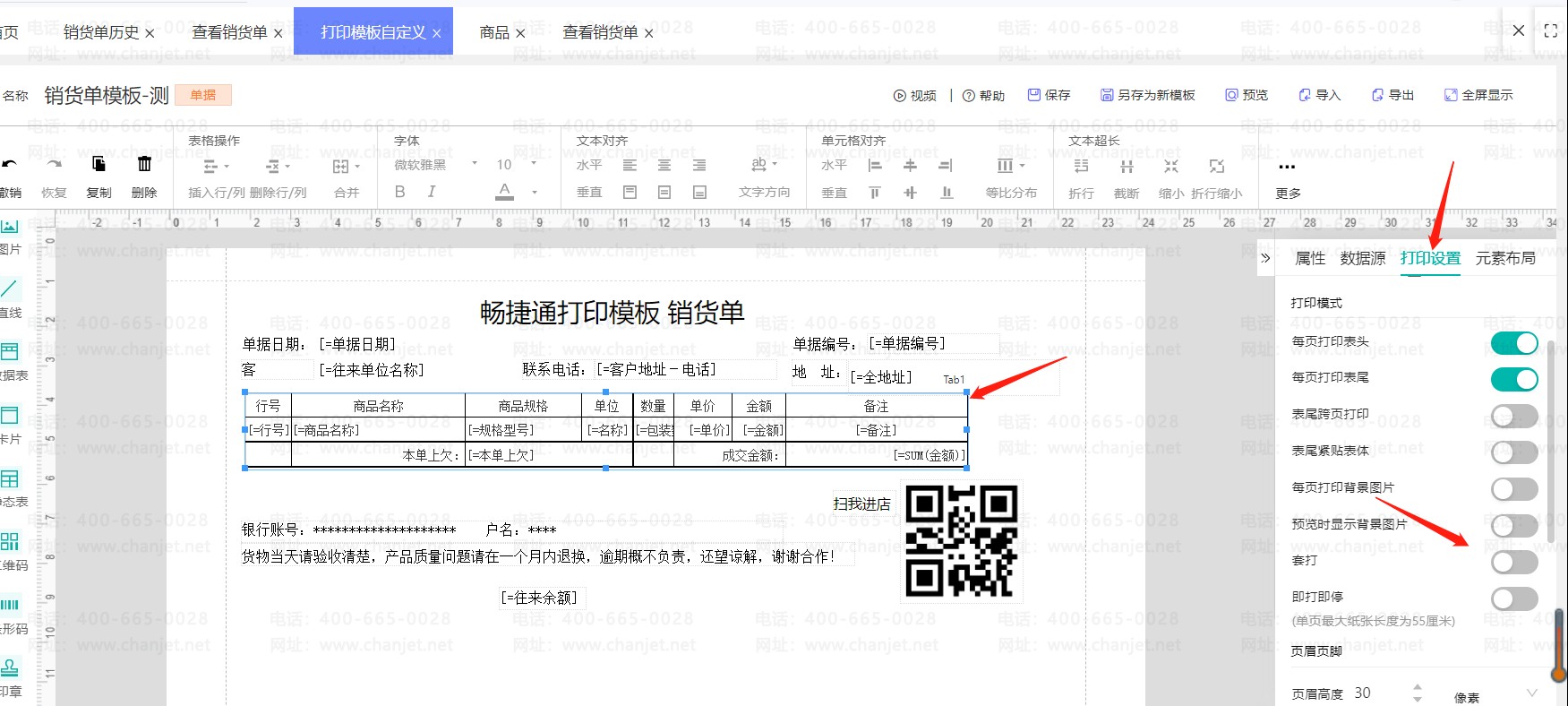Toggle italic text formatting

point(432,192)
